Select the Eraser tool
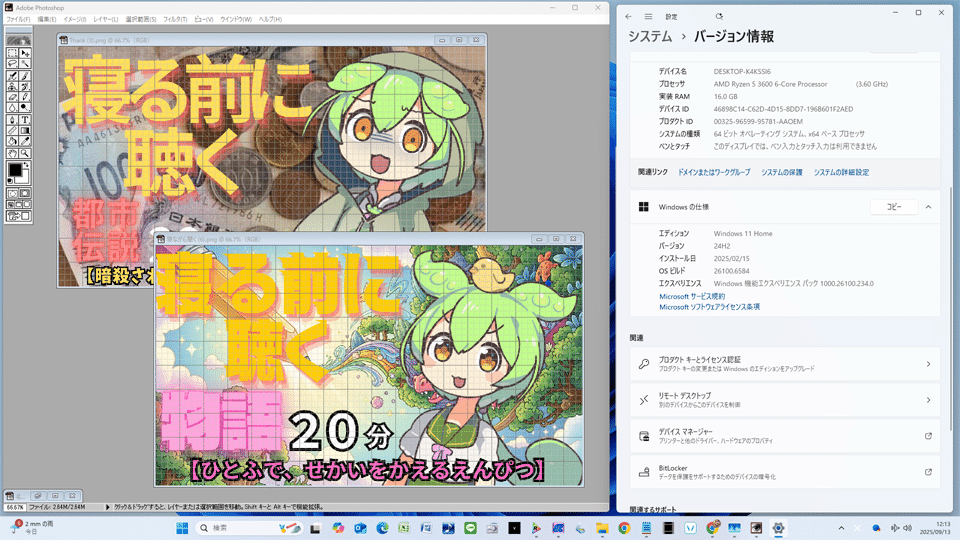960x540 pixels. pyautogui.click(x=12, y=97)
